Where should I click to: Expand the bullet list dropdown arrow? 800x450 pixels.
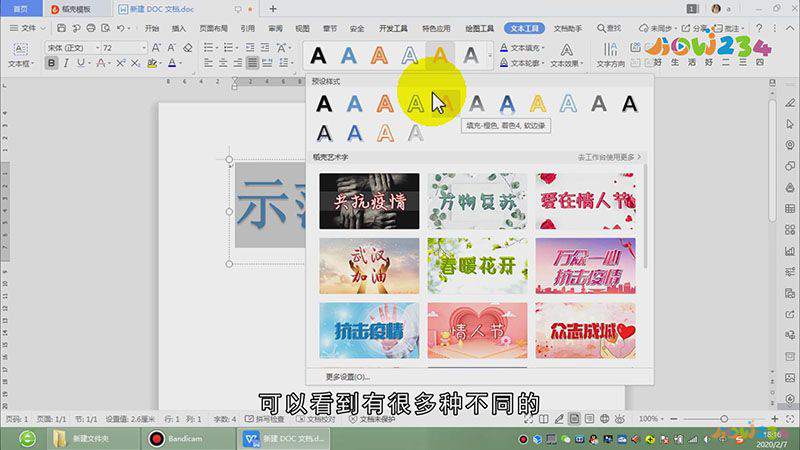tap(217, 48)
